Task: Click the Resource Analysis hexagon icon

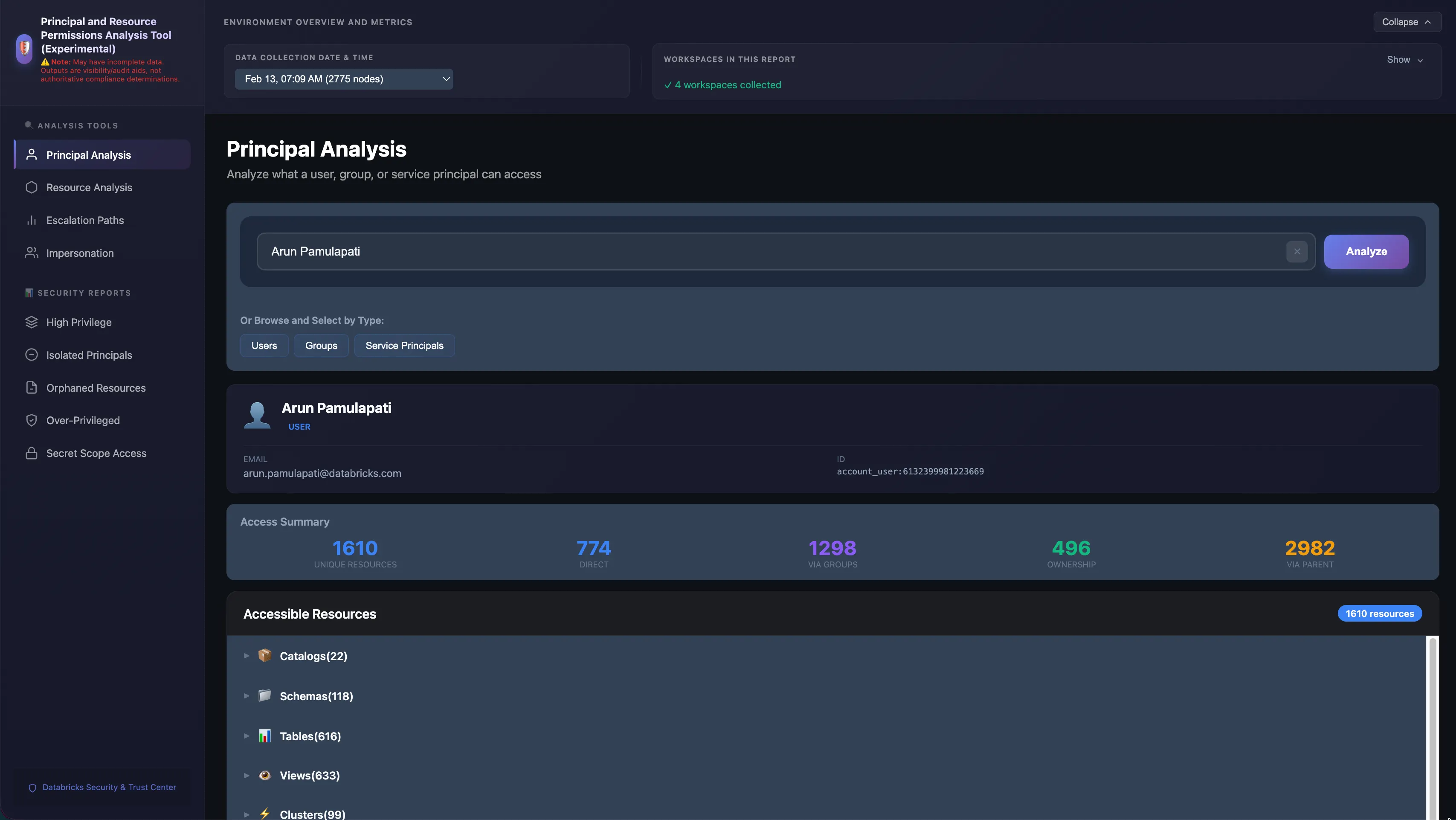Action: pos(32,187)
